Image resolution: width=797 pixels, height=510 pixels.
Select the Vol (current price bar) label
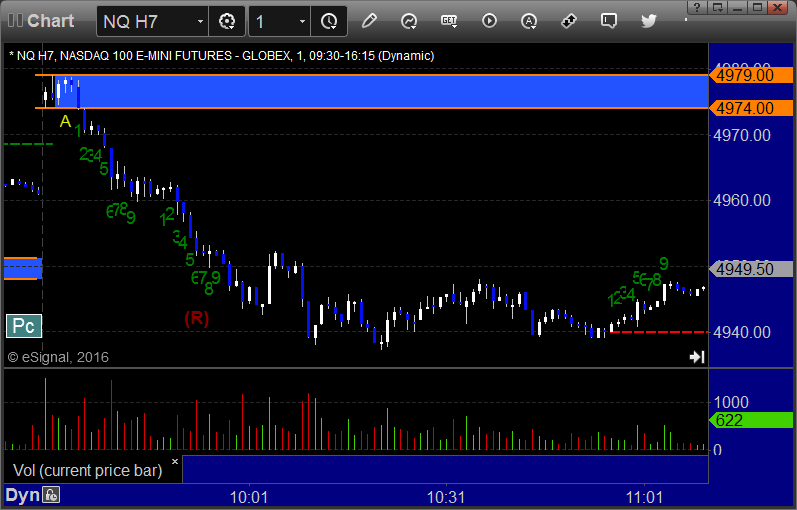(87, 470)
